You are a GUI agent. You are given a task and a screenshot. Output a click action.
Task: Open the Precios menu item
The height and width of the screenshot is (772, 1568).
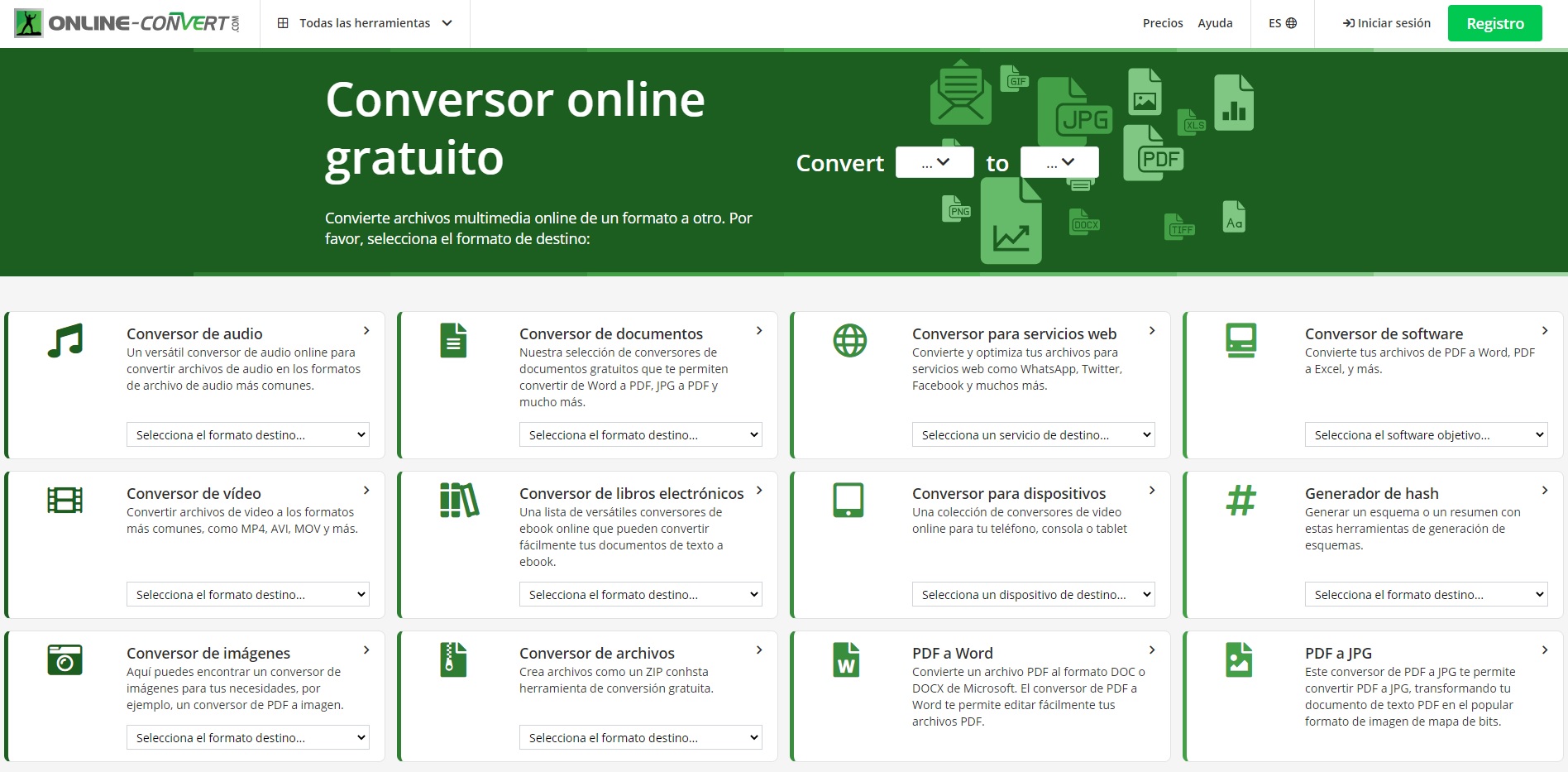1163,23
